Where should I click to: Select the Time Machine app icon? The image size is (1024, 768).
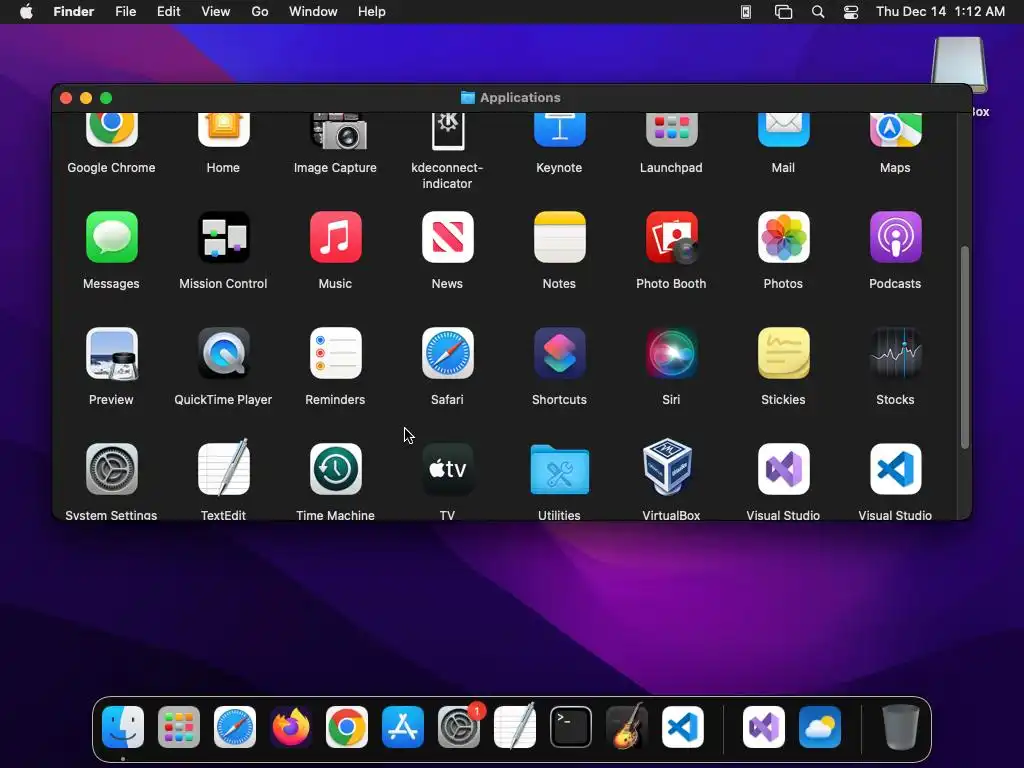(x=336, y=469)
